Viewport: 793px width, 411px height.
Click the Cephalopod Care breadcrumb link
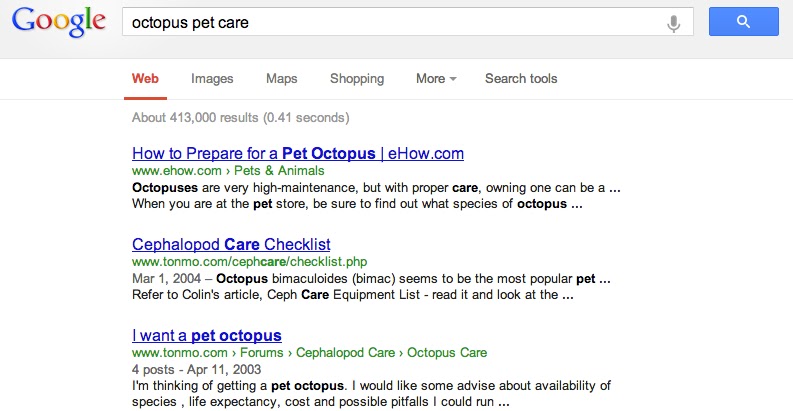[x=345, y=352]
